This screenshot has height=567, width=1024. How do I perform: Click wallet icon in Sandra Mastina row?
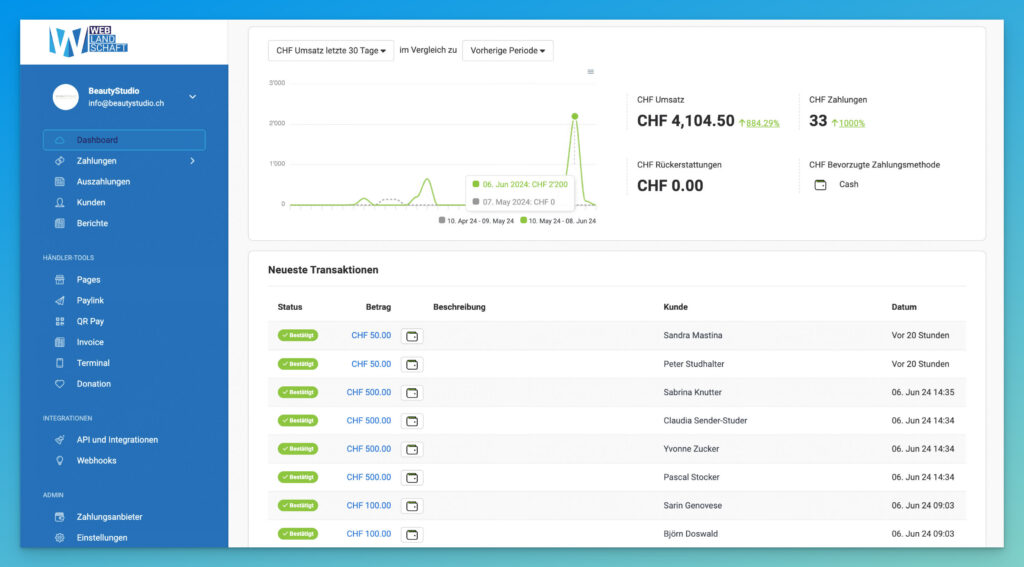pos(412,336)
